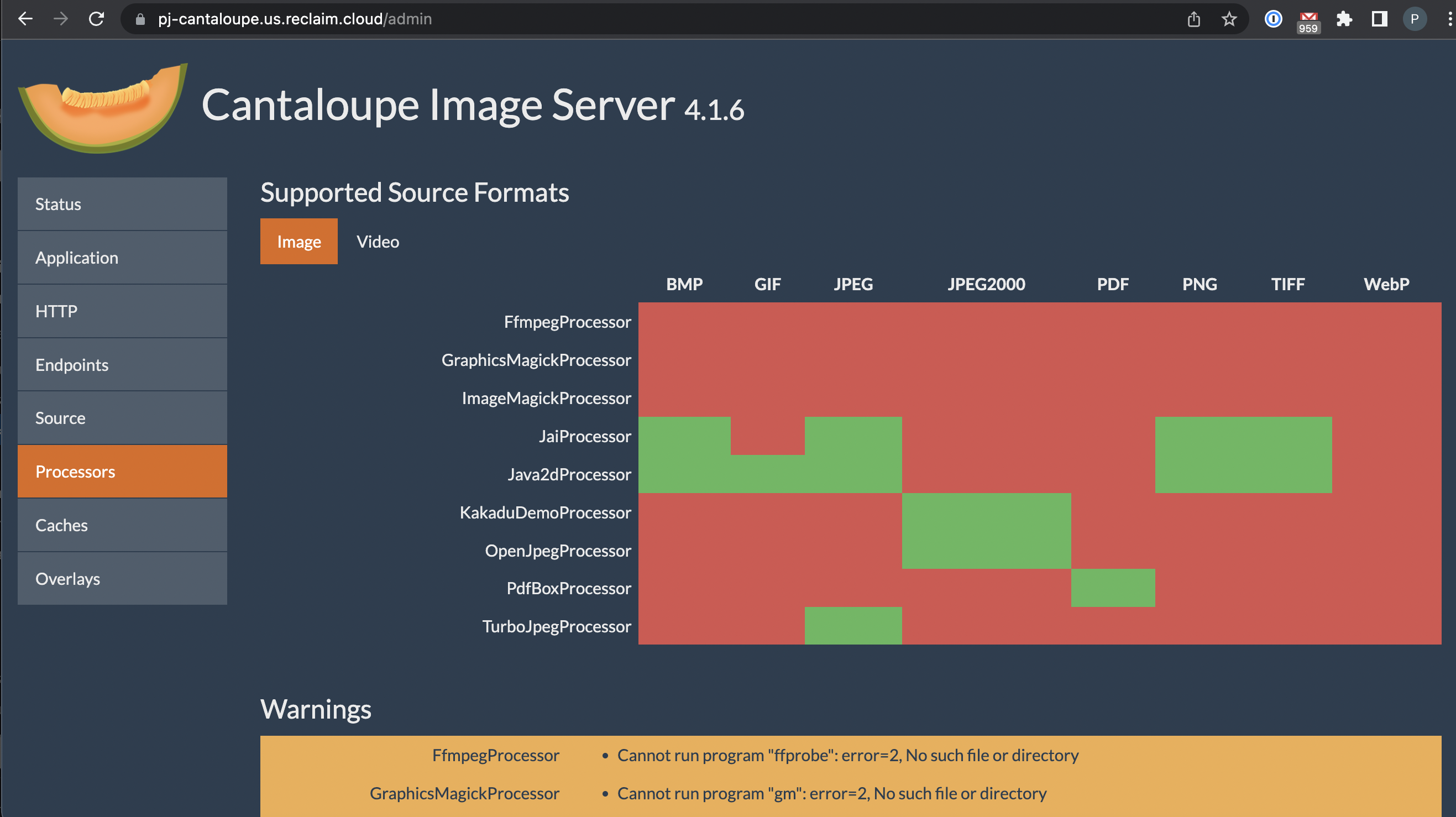Open 1Password extension icon

[1273, 19]
